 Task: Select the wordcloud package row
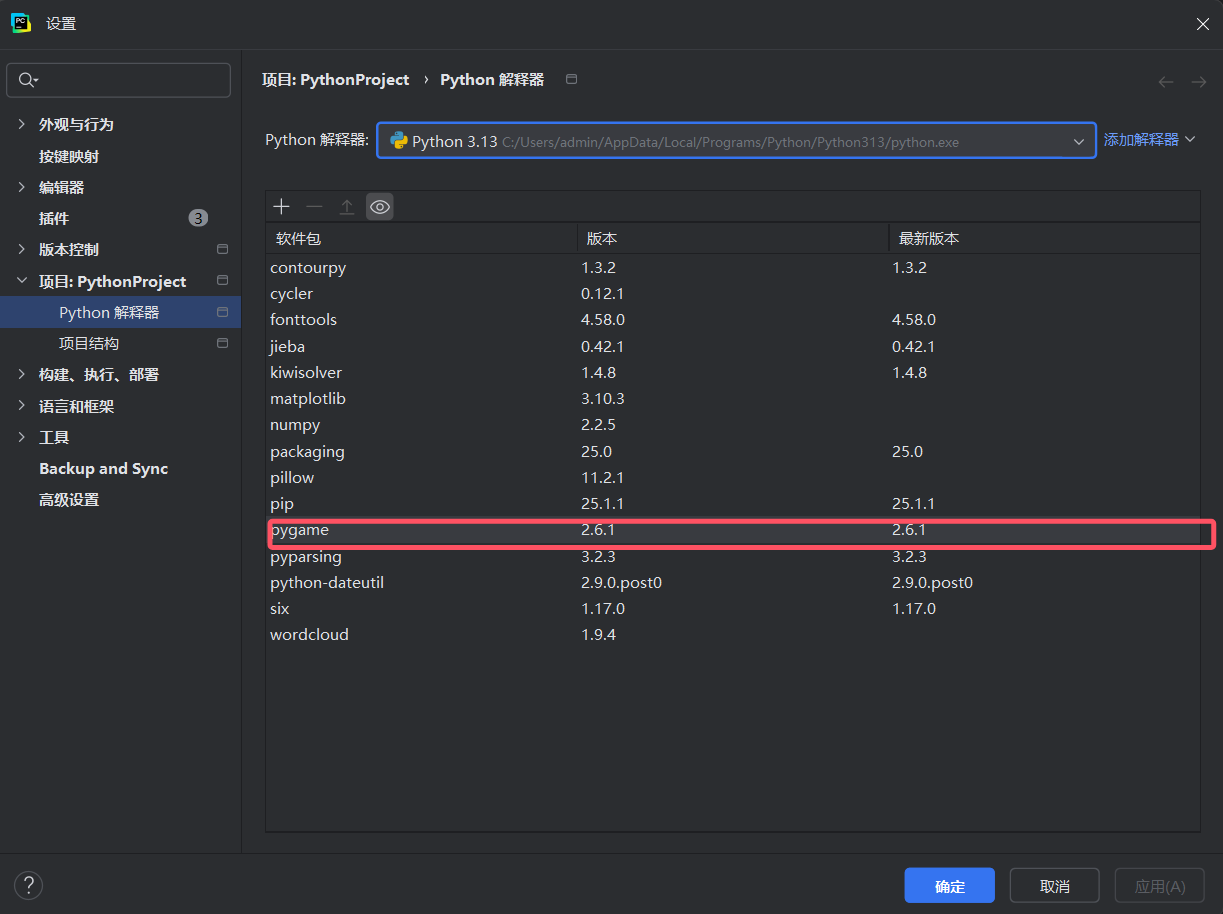(x=733, y=634)
